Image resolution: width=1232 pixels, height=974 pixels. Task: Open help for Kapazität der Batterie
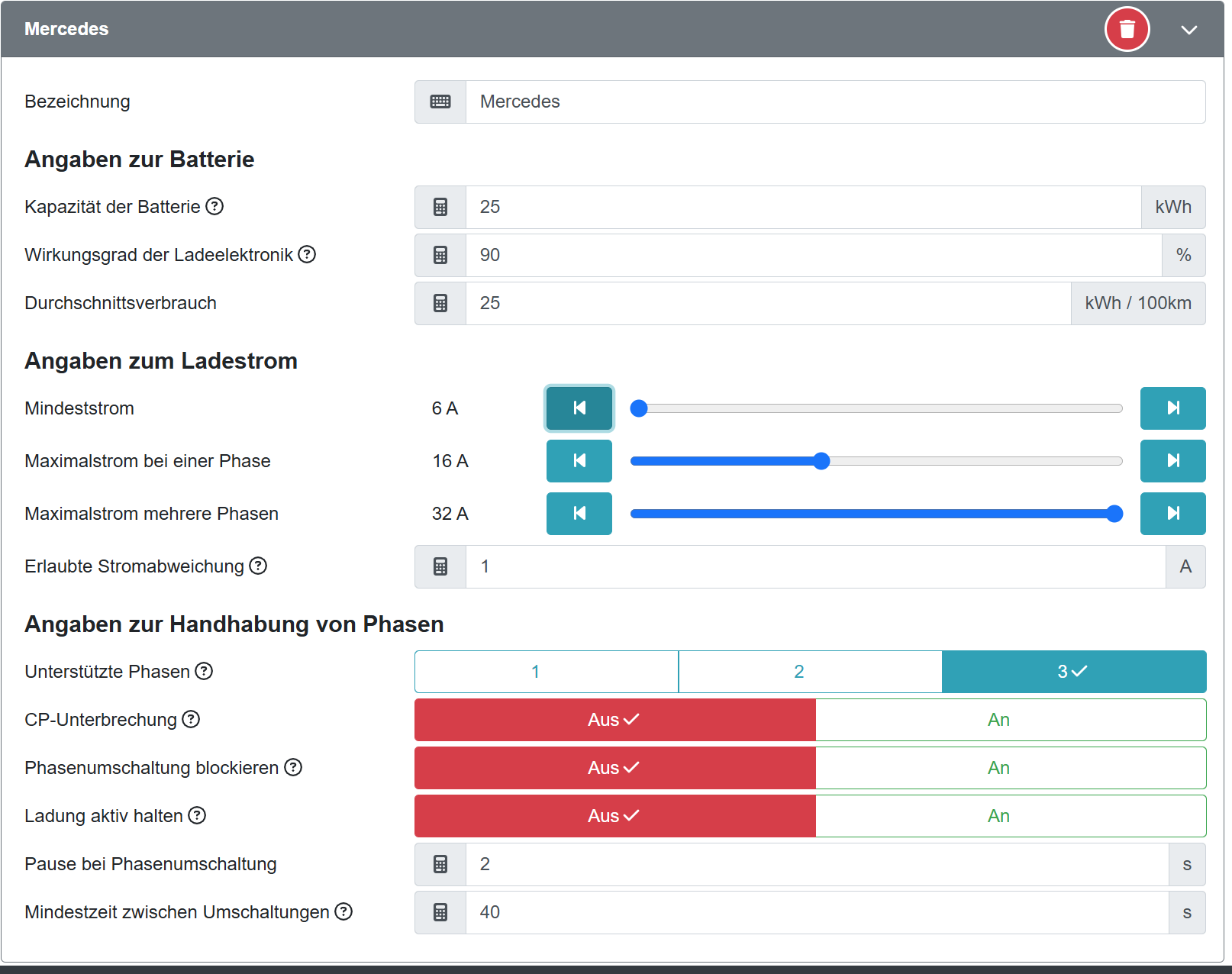(x=215, y=206)
